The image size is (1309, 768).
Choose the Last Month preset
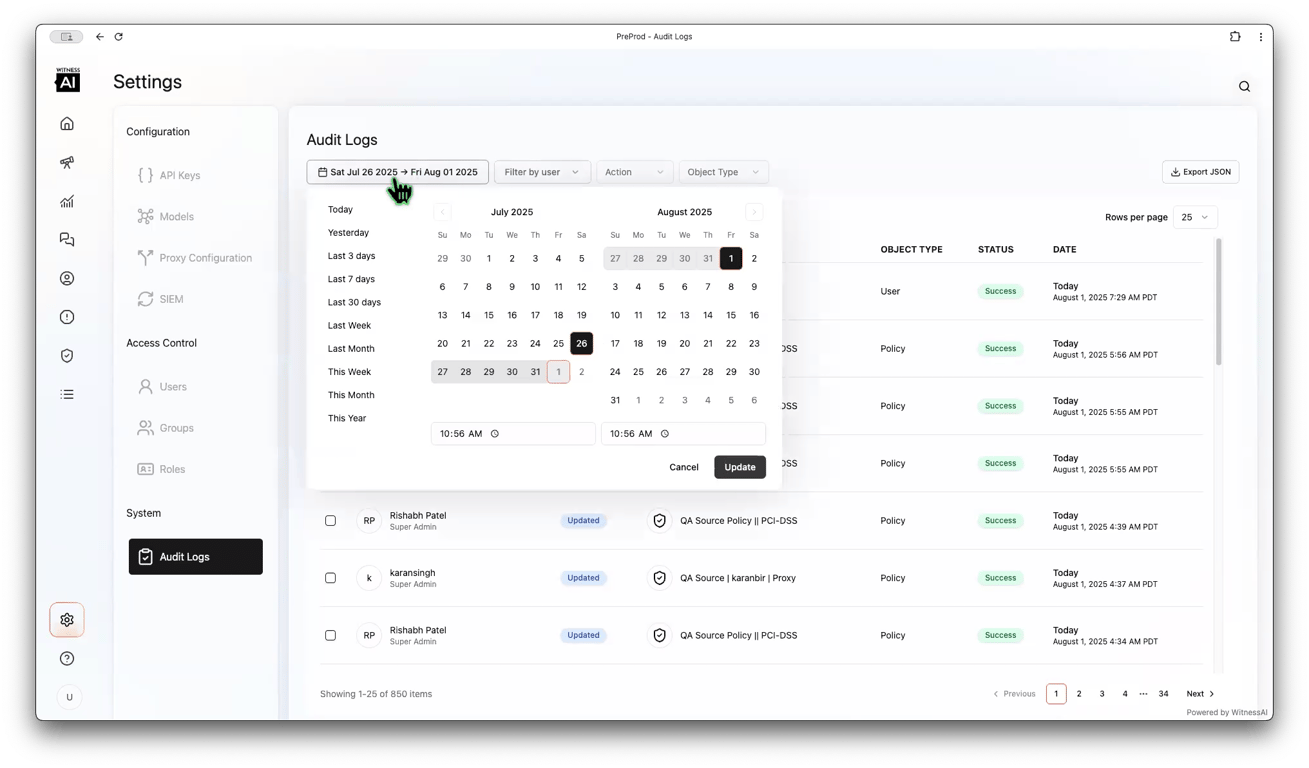pos(352,349)
